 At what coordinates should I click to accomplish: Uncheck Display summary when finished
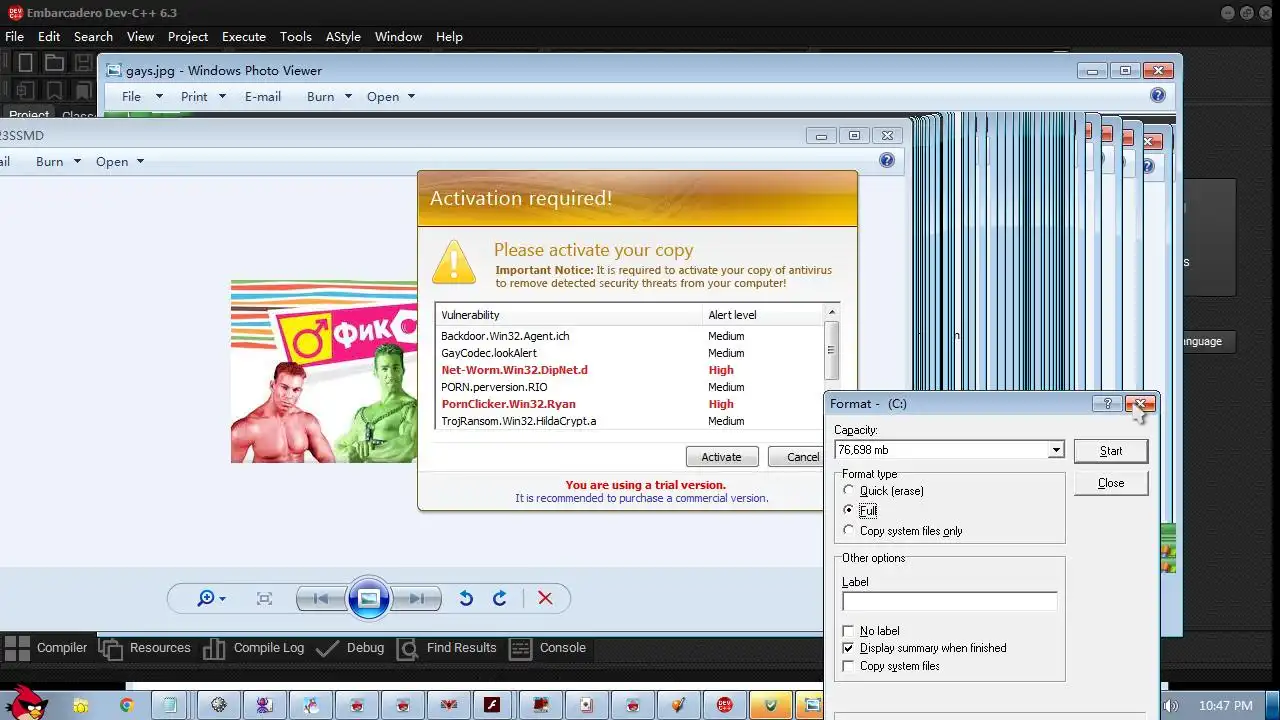[x=849, y=648]
